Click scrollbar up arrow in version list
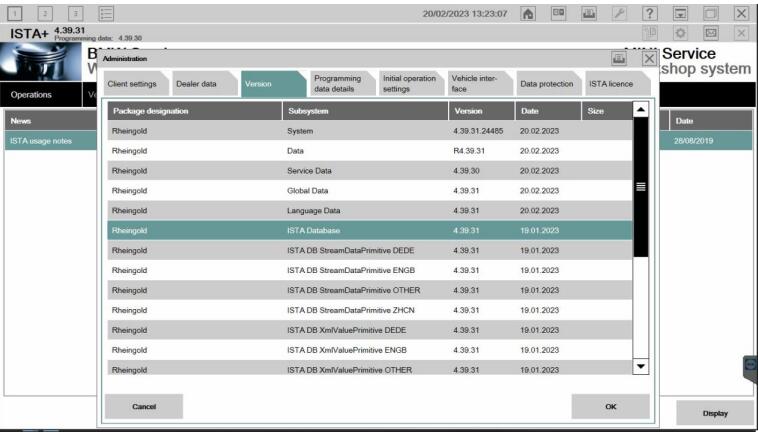This screenshot has height=432, width=758. coord(641,110)
